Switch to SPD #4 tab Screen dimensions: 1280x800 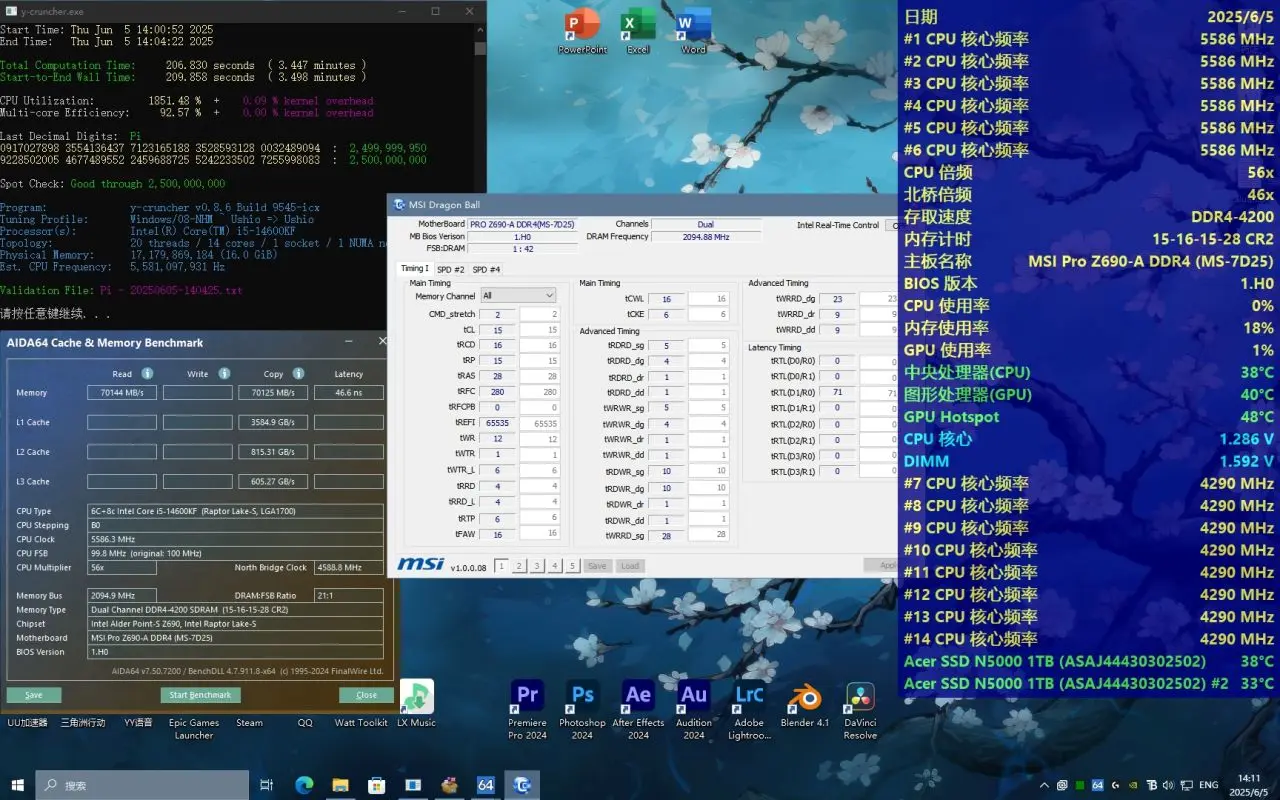[486, 269]
